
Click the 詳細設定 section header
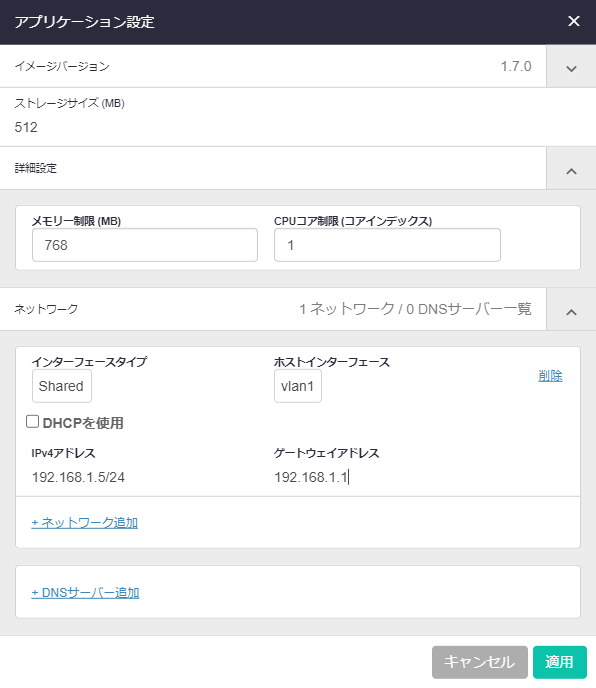[x=273, y=168]
